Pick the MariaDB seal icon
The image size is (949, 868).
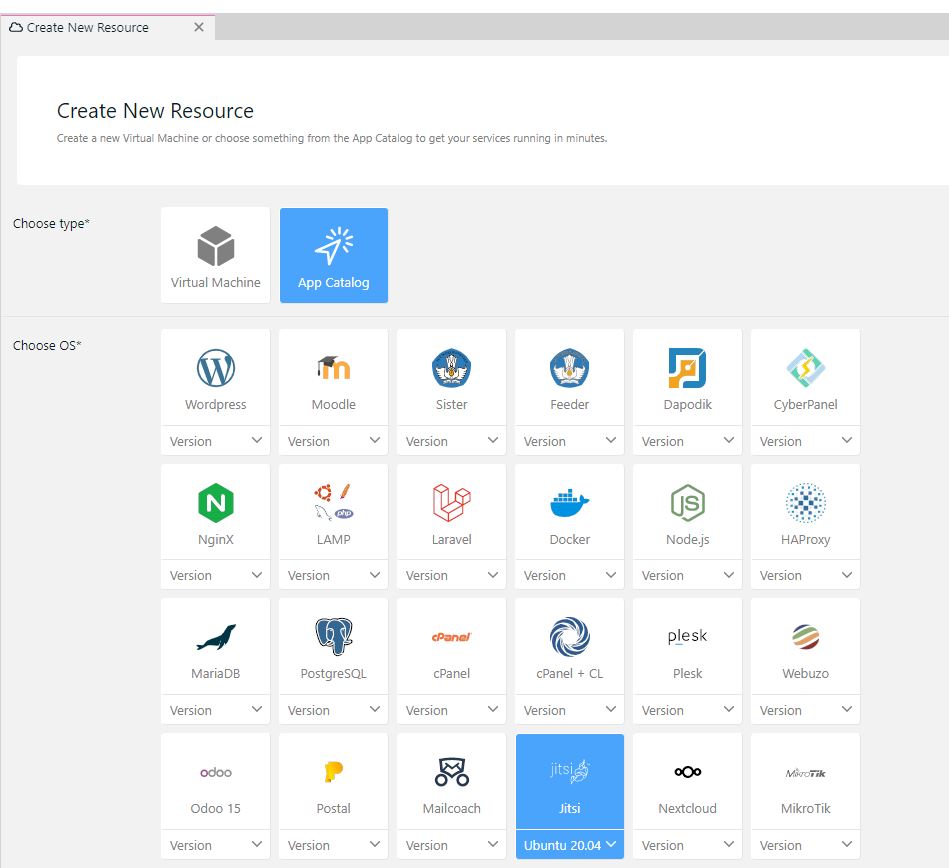pos(215,637)
